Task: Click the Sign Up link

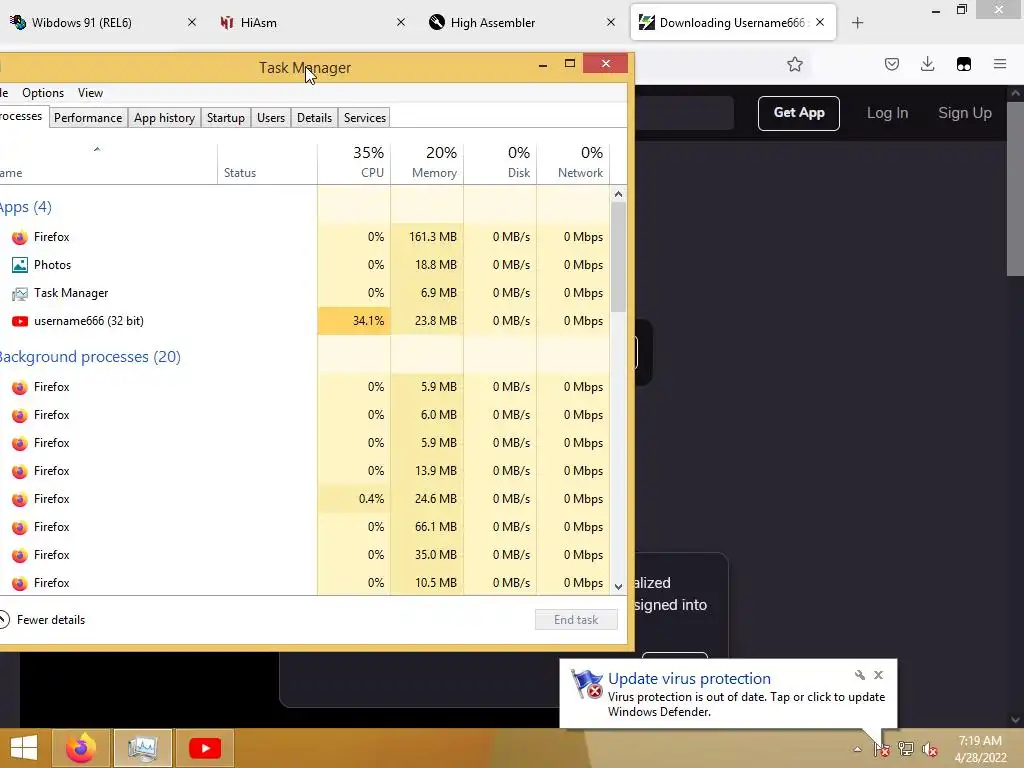Action: (965, 113)
